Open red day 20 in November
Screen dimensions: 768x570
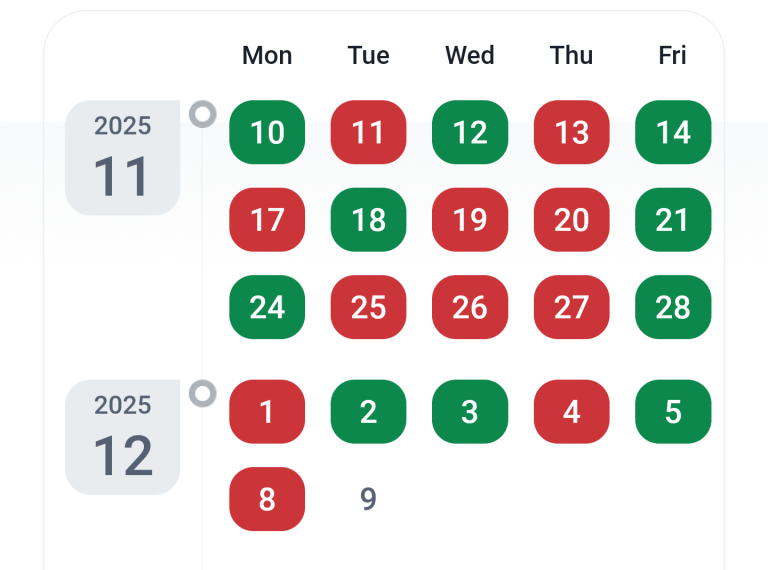click(571, 219)
